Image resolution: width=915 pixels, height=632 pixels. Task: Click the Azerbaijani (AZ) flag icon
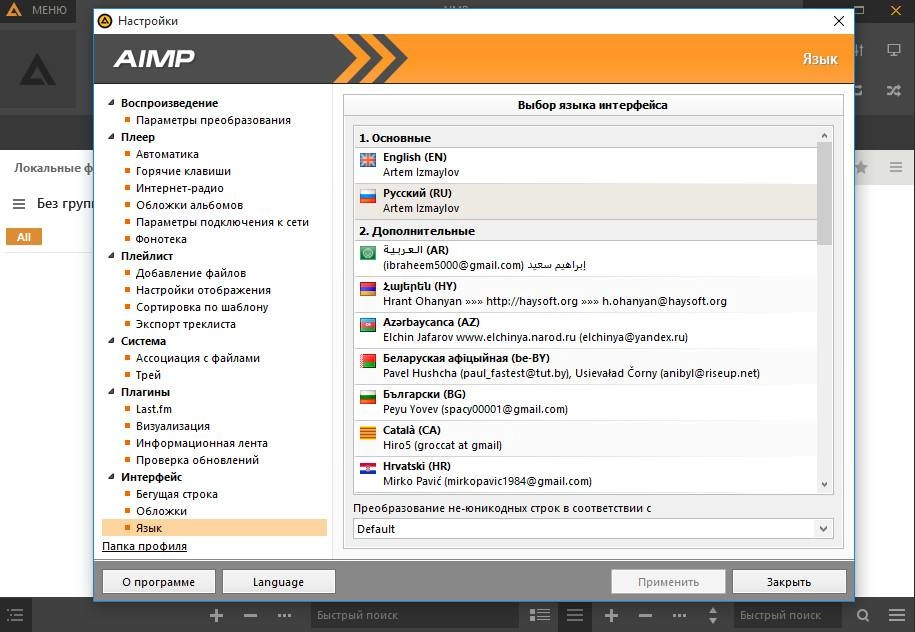tap(368, 324)
